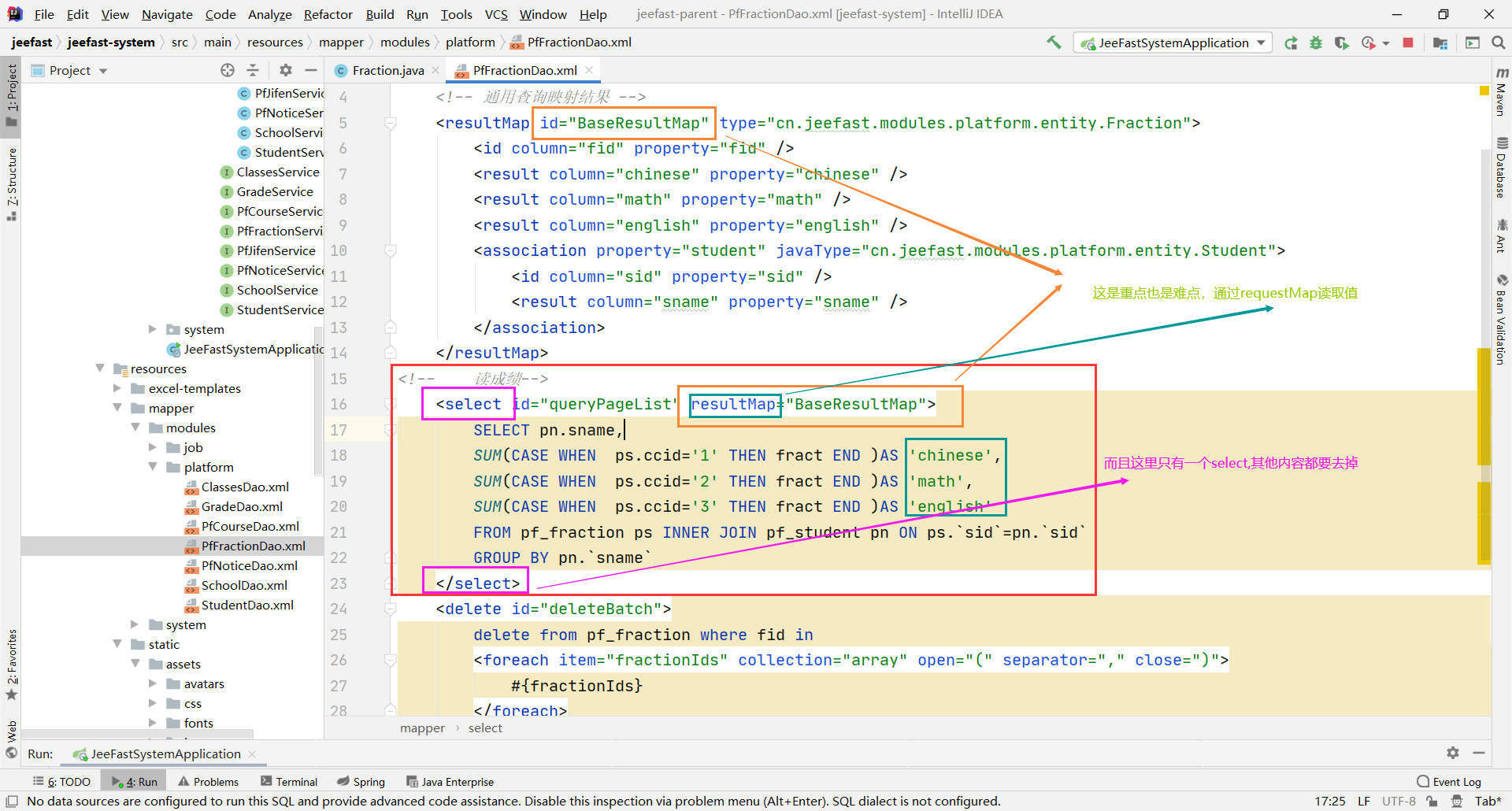
Task: Click the UTF-8 encoding status item
Action: 1399,802
